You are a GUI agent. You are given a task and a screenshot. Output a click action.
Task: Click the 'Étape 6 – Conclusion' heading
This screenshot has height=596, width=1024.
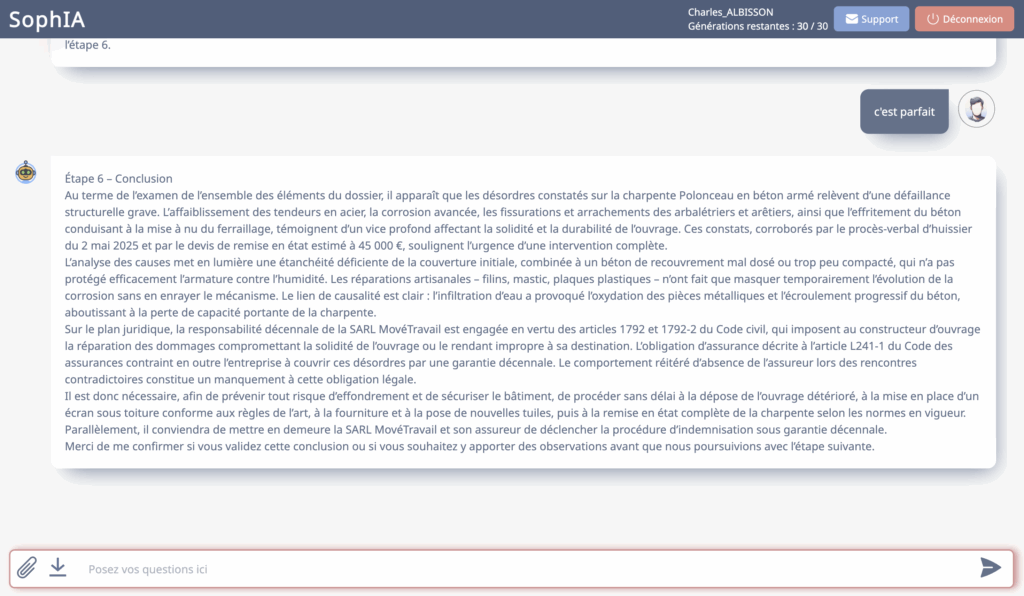118,178
